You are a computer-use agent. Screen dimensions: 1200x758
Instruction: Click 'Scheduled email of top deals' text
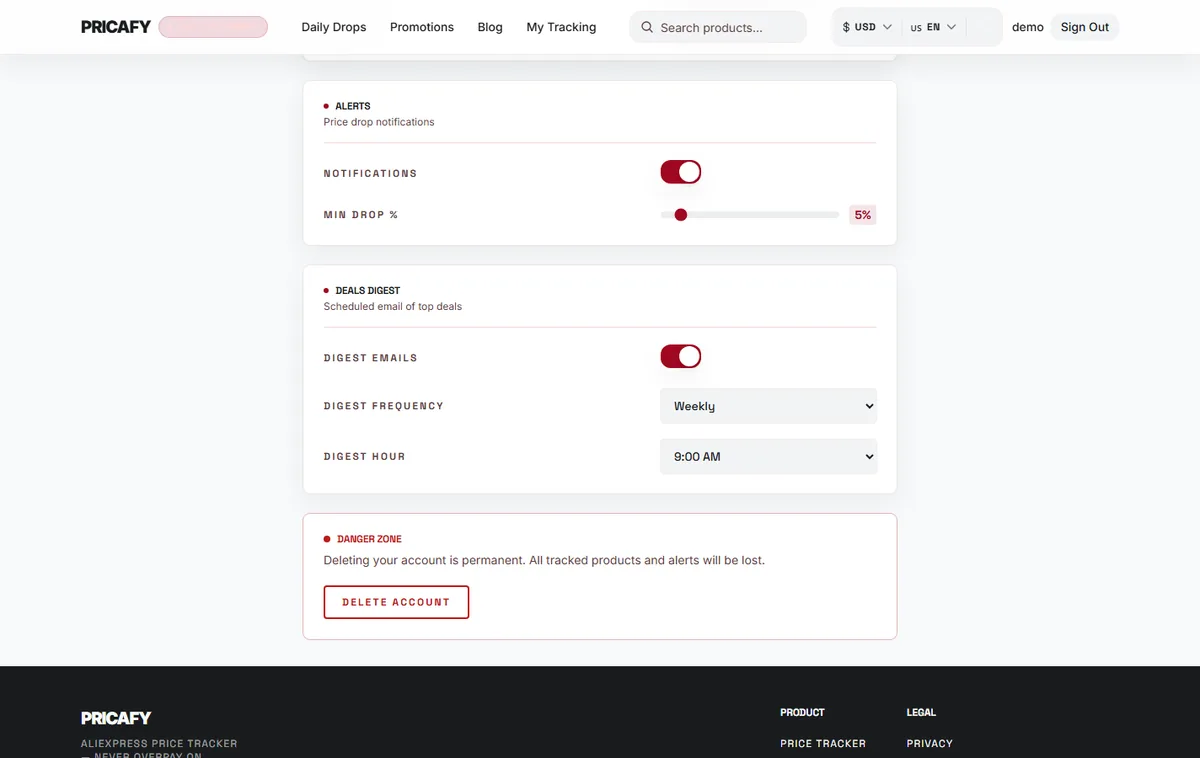point(393,307)
